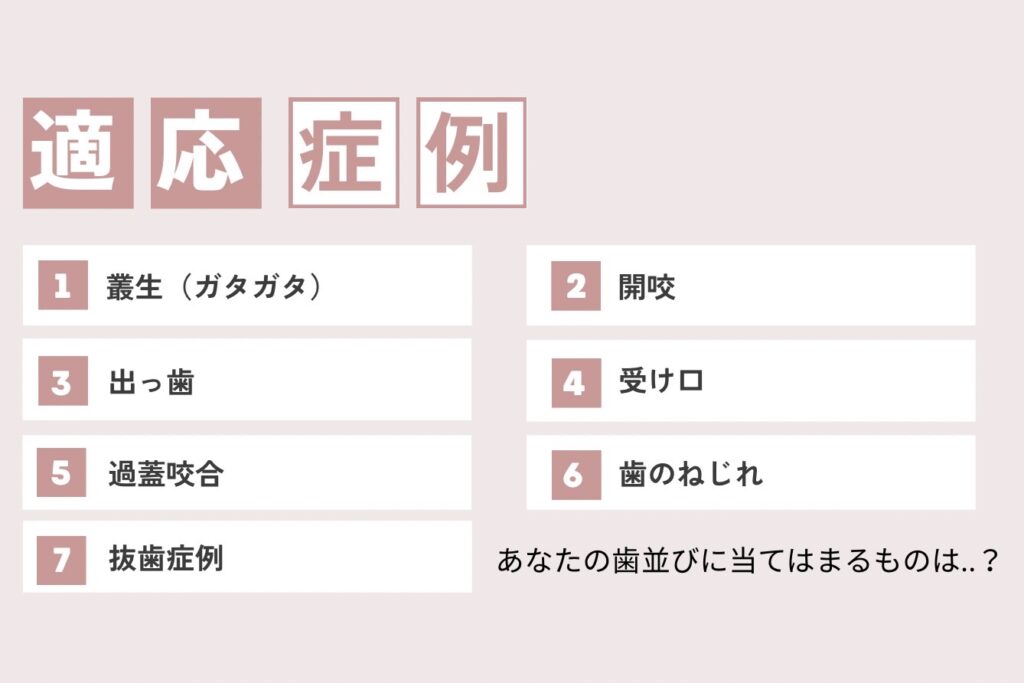Select the 開咬 label
The image size is (1024, 683).
(x=647, y=288)
